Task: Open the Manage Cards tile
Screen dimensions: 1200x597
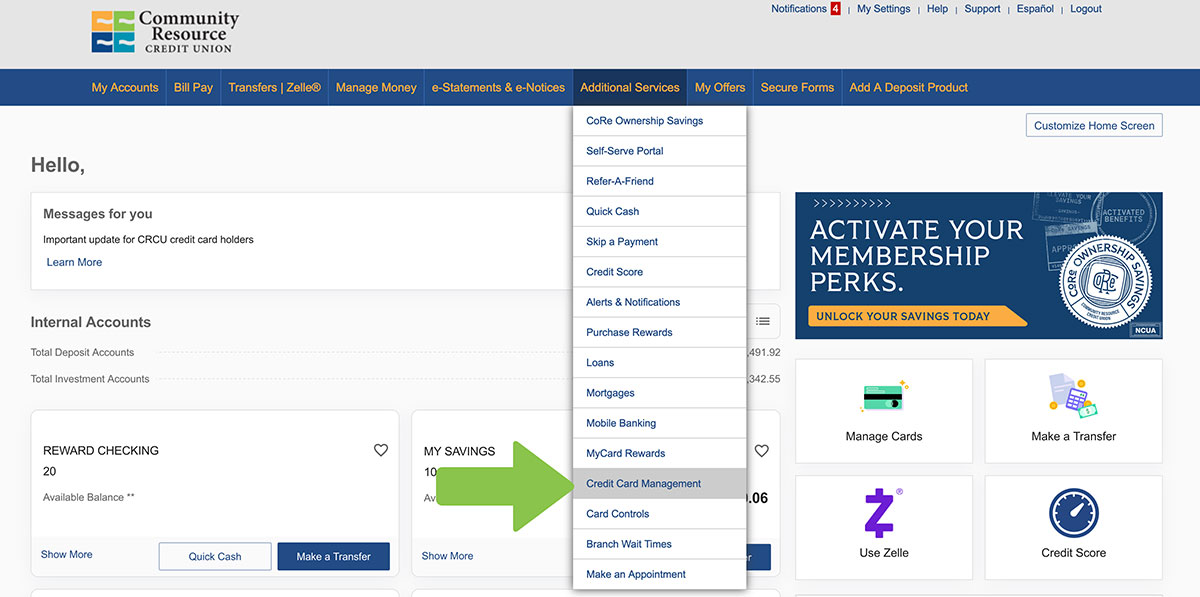Action: click(884, 411)
